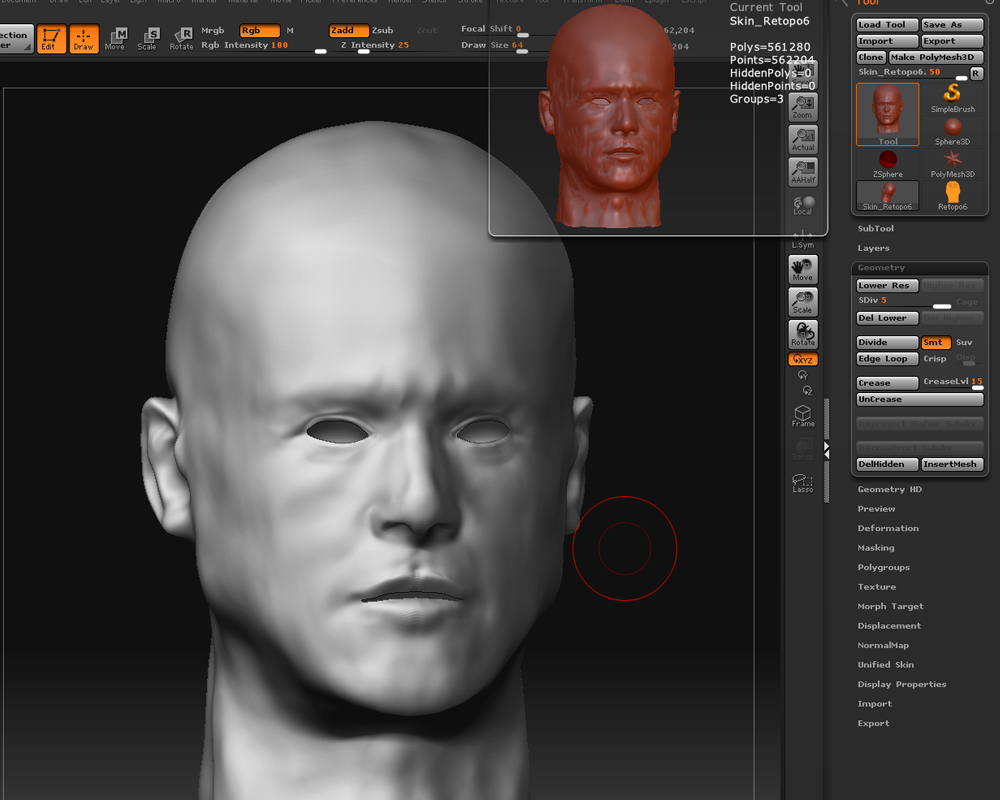The height and width of the screenshot is (800, 1000).
Task: Open the Masking subpalette
Action: tap(876, 548)
